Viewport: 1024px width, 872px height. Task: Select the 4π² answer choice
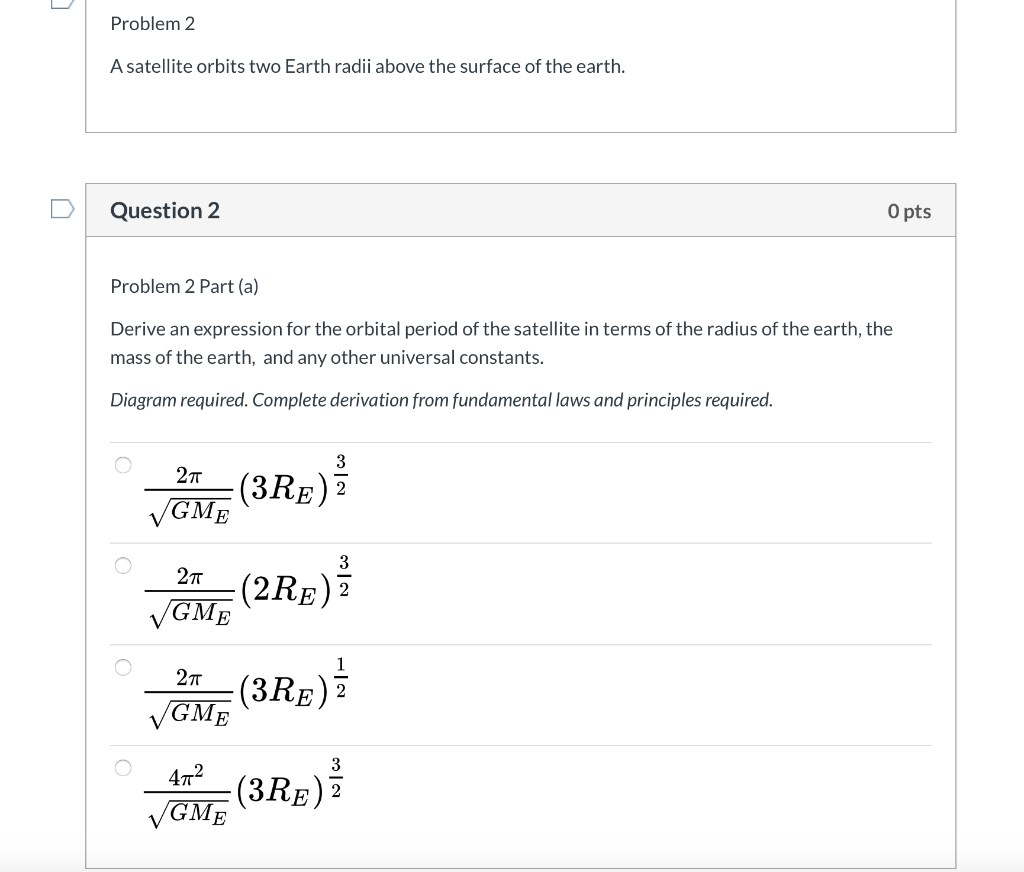pos(122,768)
